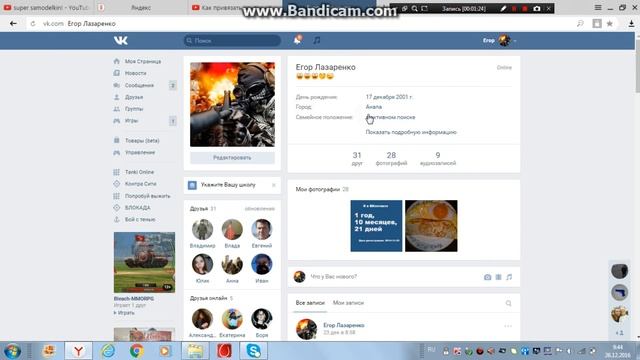
Task: Click Показать подробную информацию link
Action: pyautogui.click(x=411, y=132)
